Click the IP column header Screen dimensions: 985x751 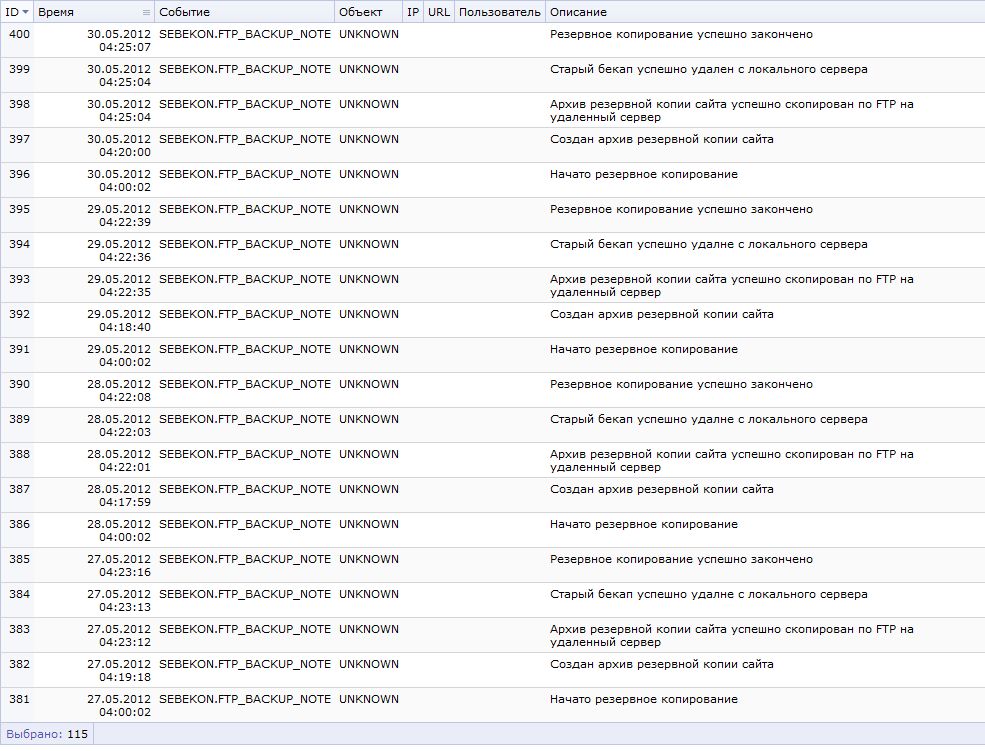pyautogui.click(x=412, y=12)
